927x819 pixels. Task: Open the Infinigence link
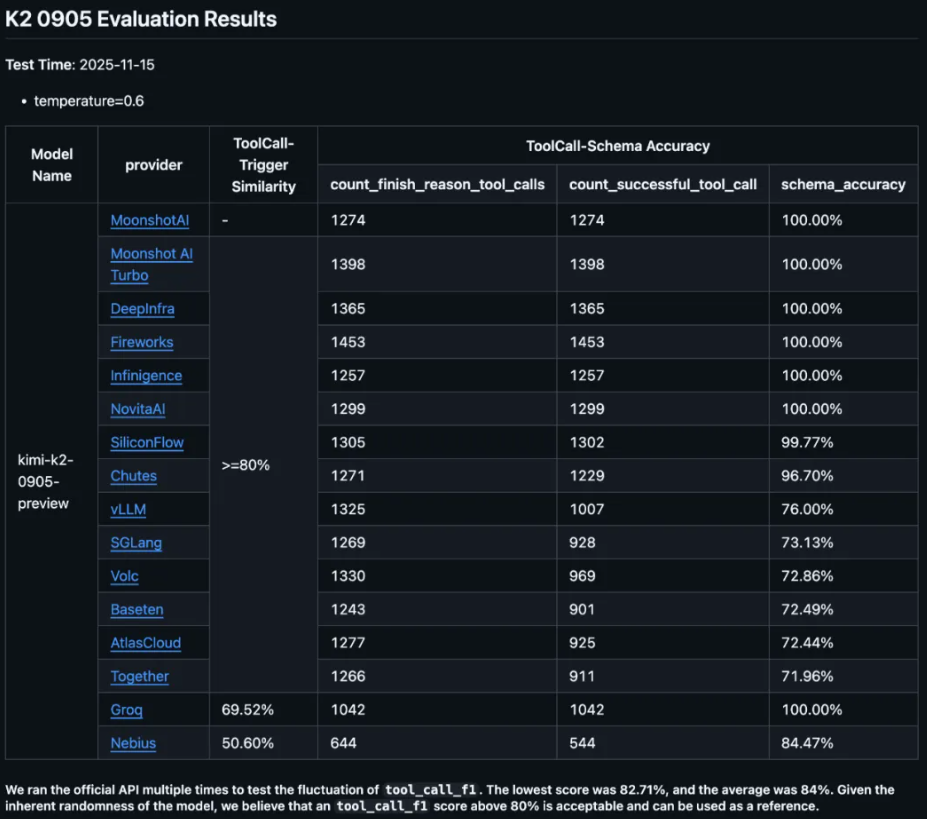coord(146,375)
